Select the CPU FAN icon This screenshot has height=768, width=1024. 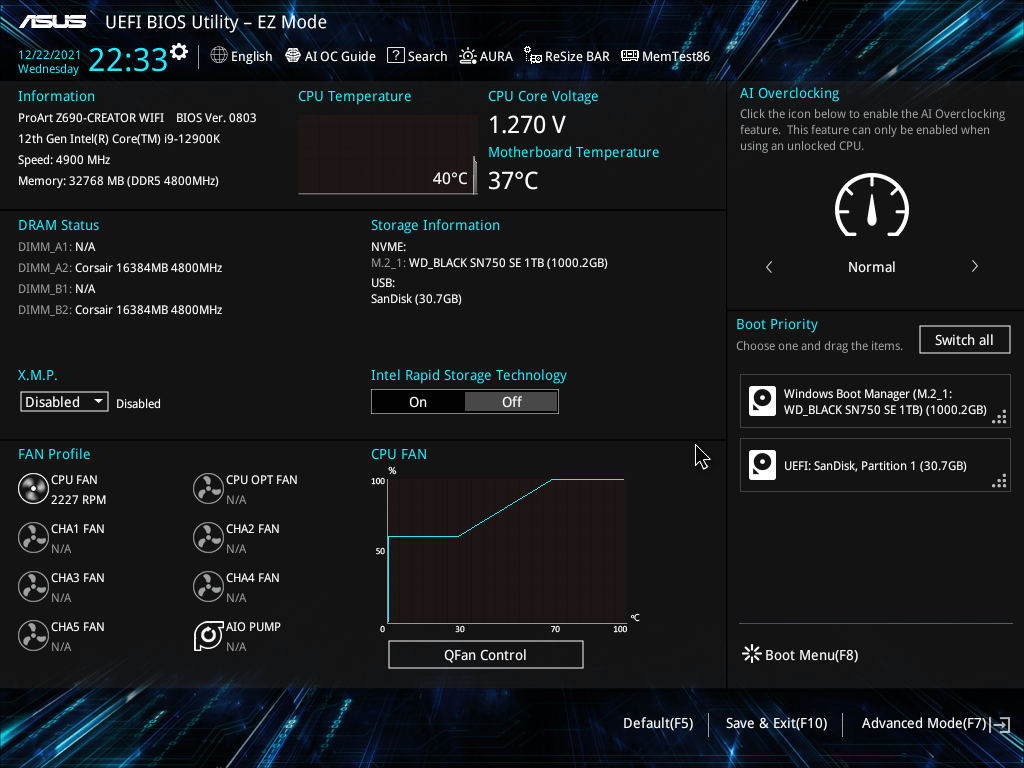point(33,488)
